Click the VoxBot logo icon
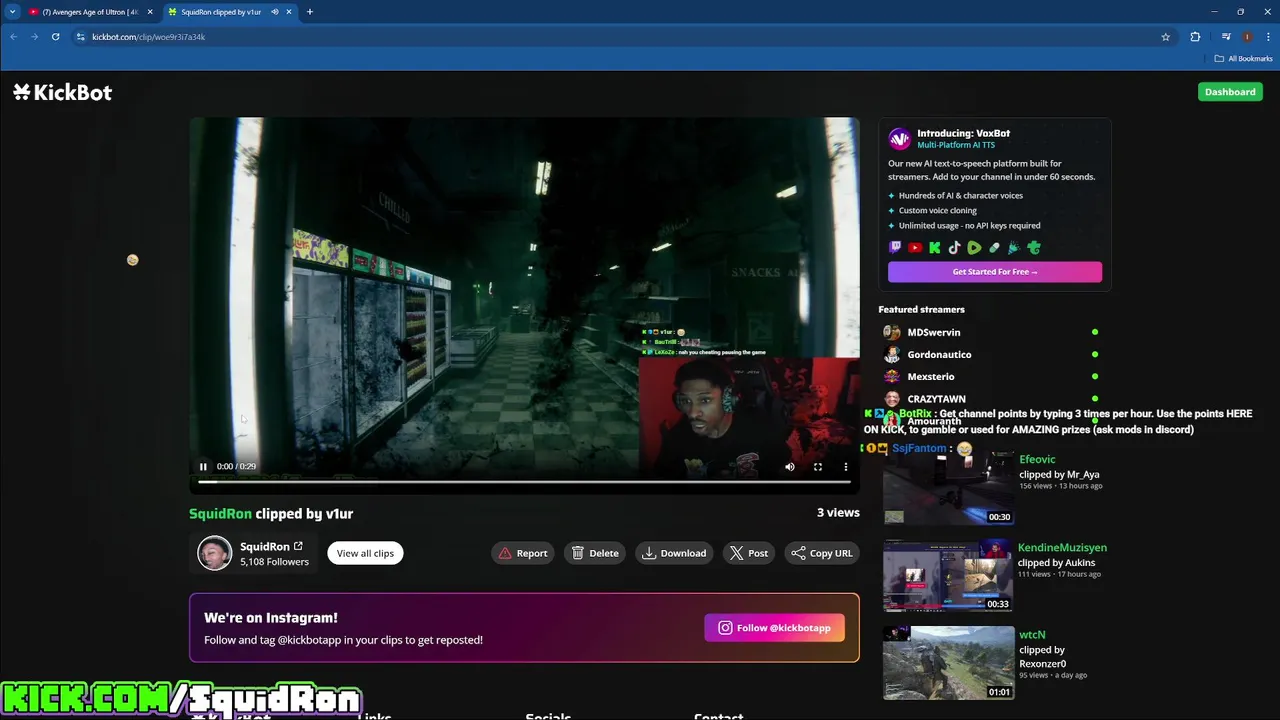 coord(900,138)
